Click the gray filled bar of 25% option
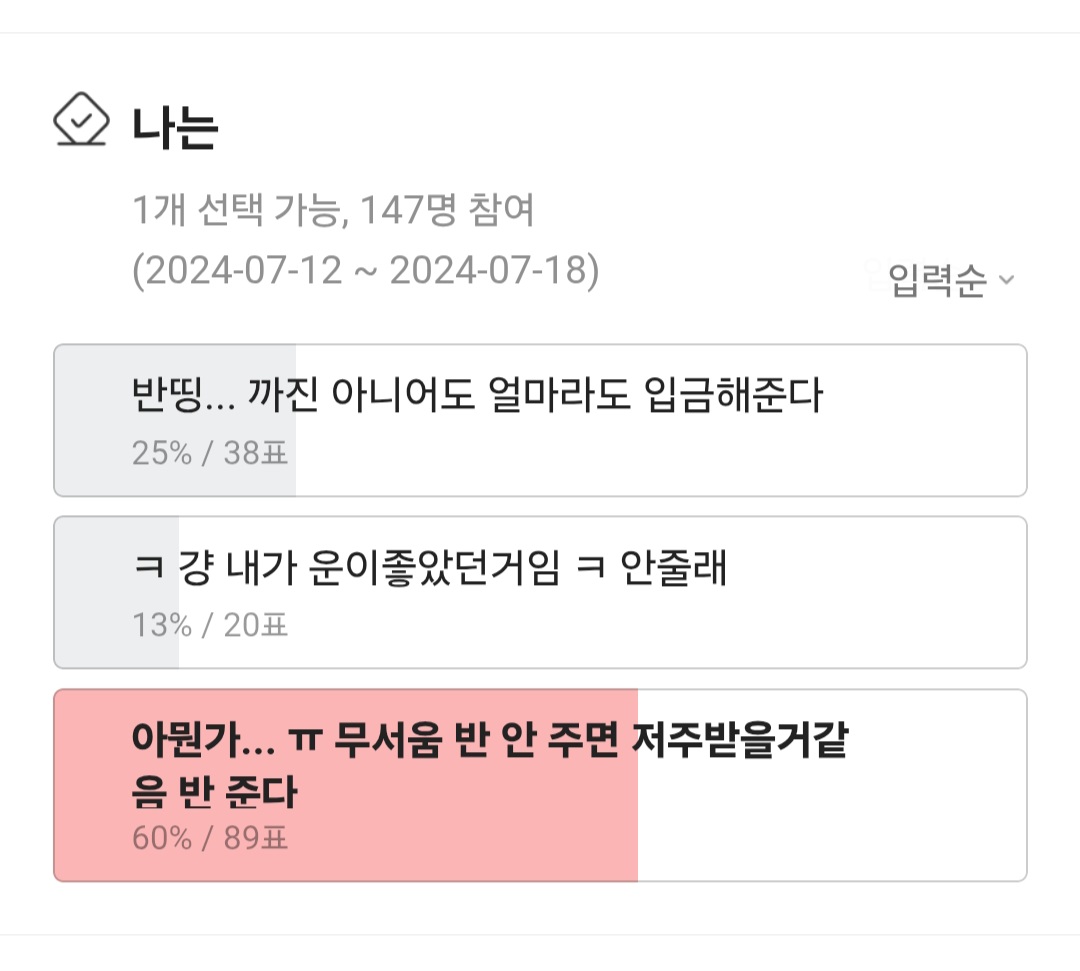The image size is (1080, 971). (x=175, y=420)
